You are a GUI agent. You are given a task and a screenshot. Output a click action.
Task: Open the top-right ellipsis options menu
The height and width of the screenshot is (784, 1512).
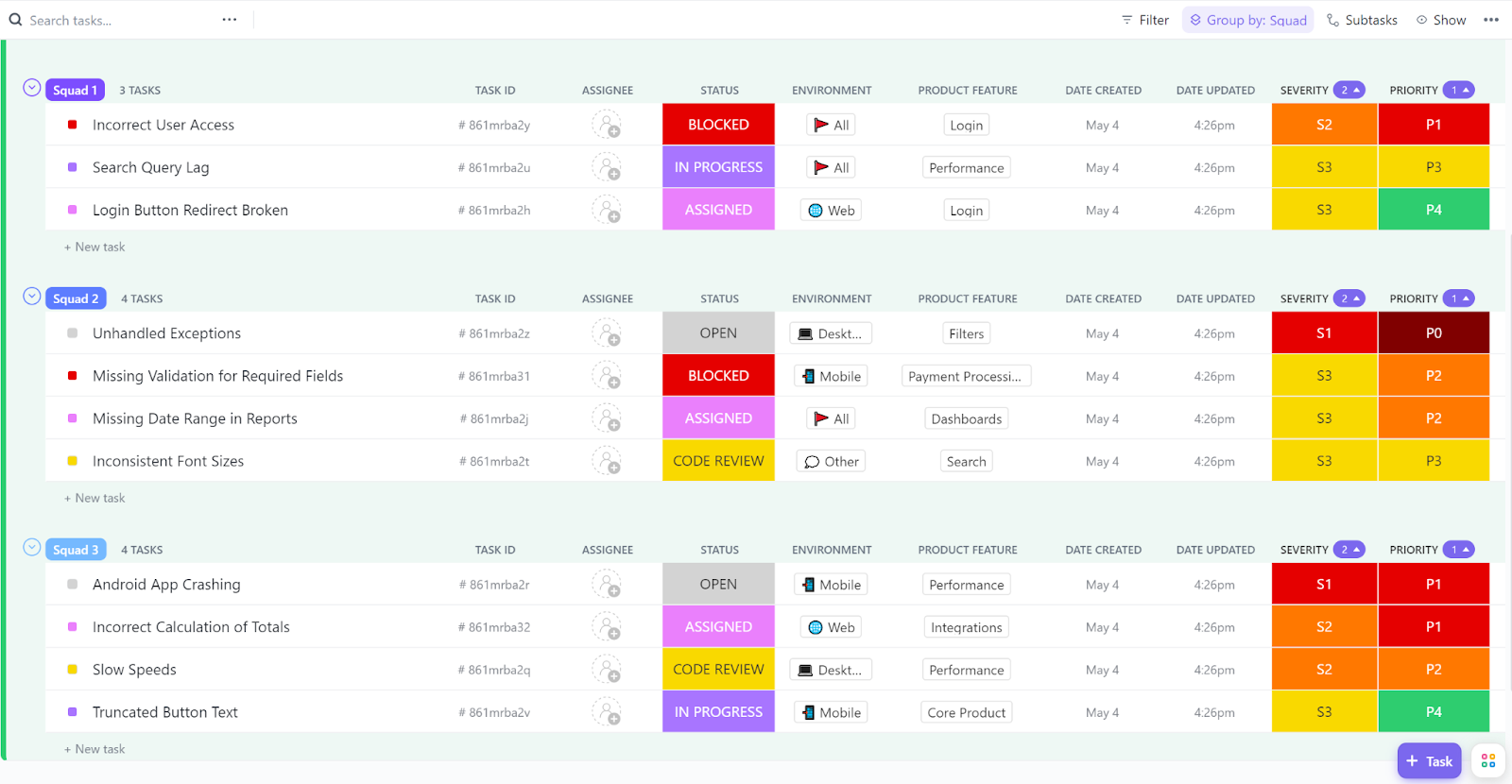(1491, 20)
